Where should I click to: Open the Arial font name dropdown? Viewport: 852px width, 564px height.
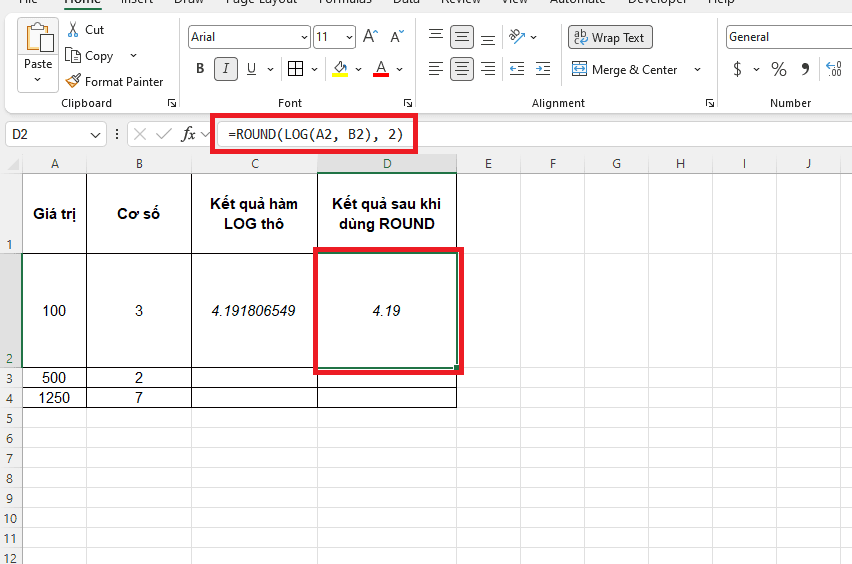point(304,37)
